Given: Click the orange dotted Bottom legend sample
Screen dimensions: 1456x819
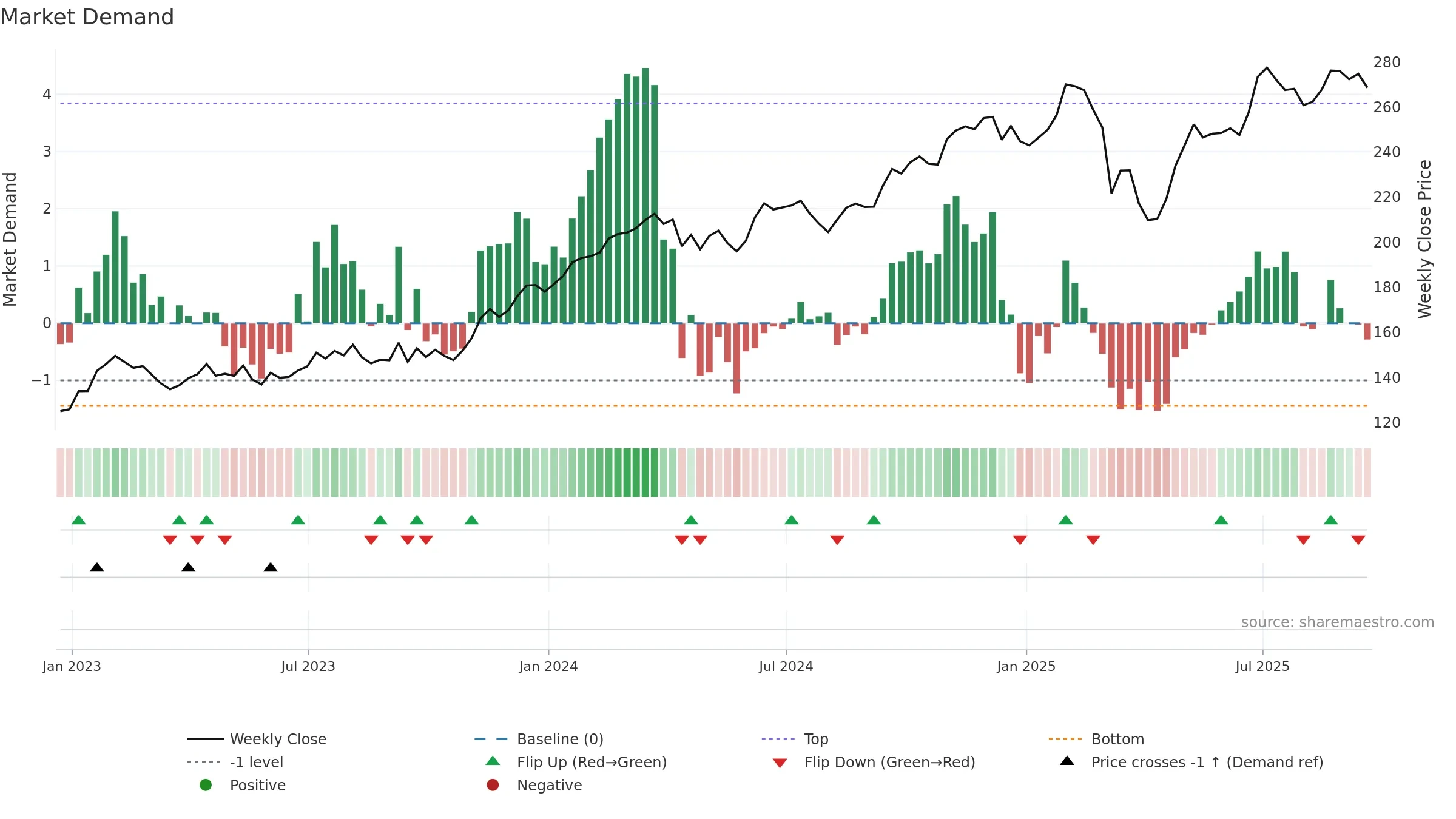Looking at the screenshot, I should 1065,739.
